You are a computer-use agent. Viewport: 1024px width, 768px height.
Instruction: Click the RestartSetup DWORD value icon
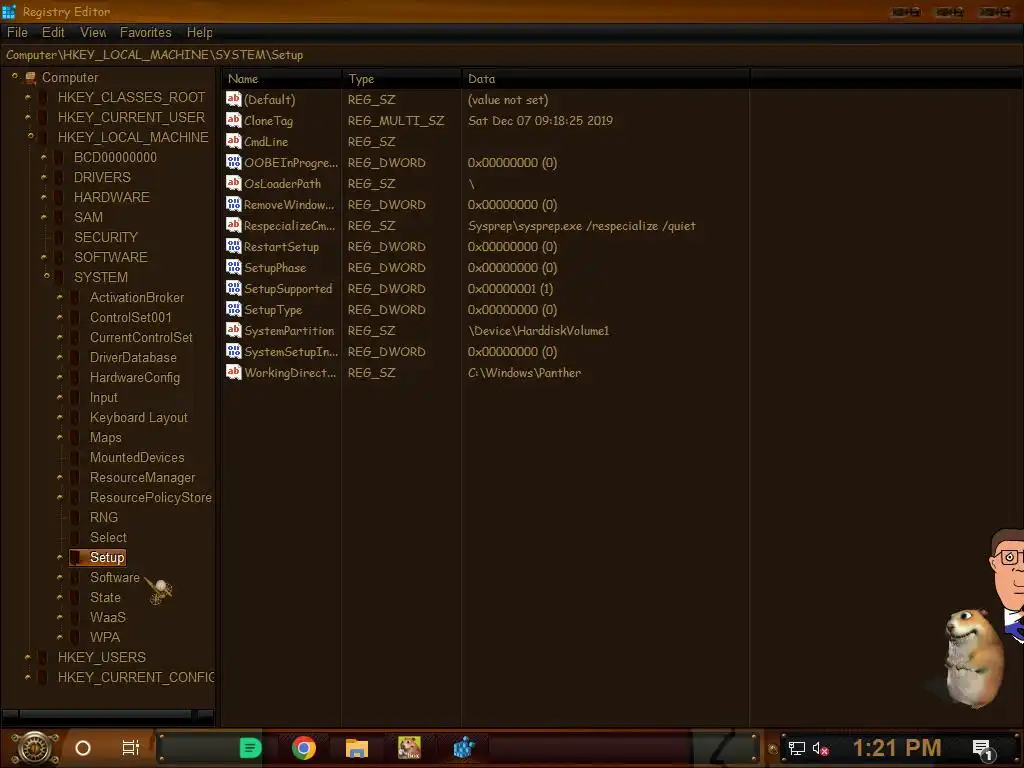tap(233, 246)
